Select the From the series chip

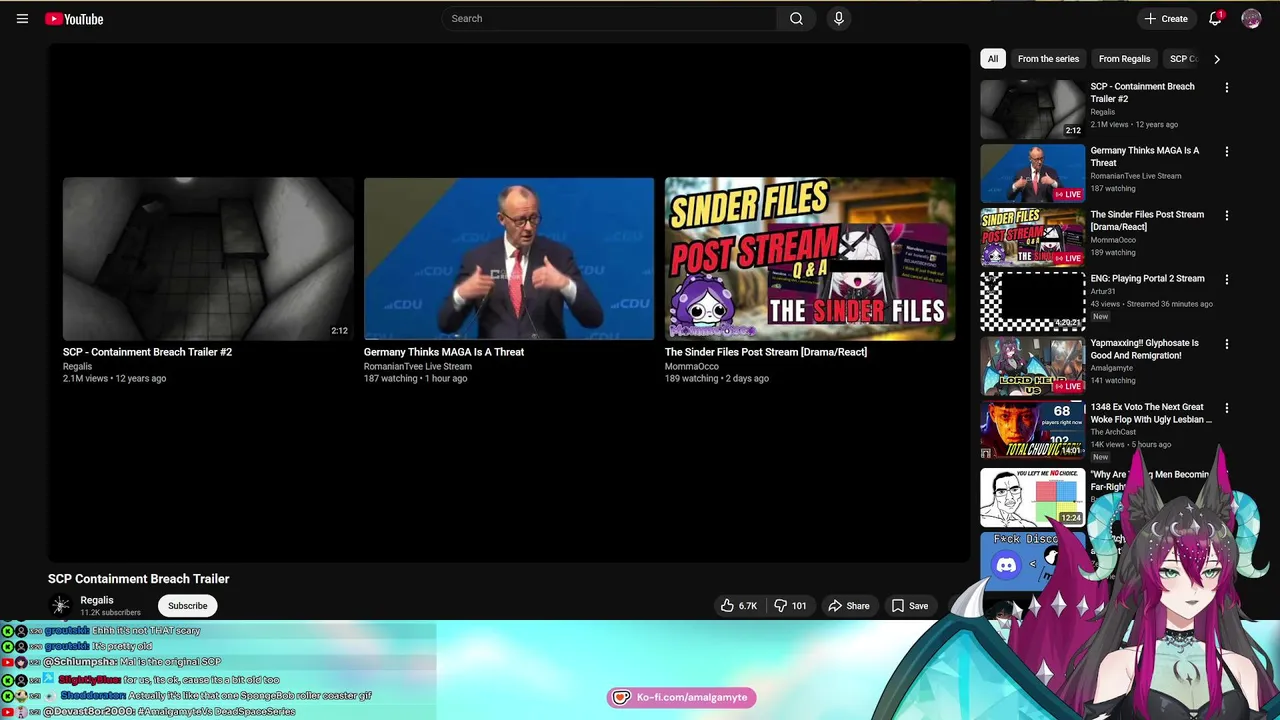[1048, 59]
